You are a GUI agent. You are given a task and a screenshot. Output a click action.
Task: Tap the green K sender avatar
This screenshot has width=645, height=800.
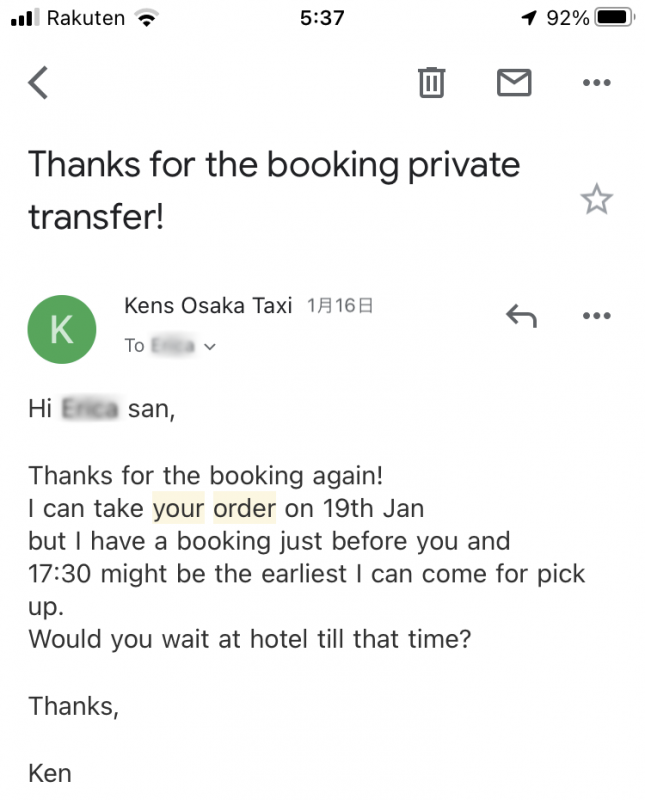coord(62,329)
